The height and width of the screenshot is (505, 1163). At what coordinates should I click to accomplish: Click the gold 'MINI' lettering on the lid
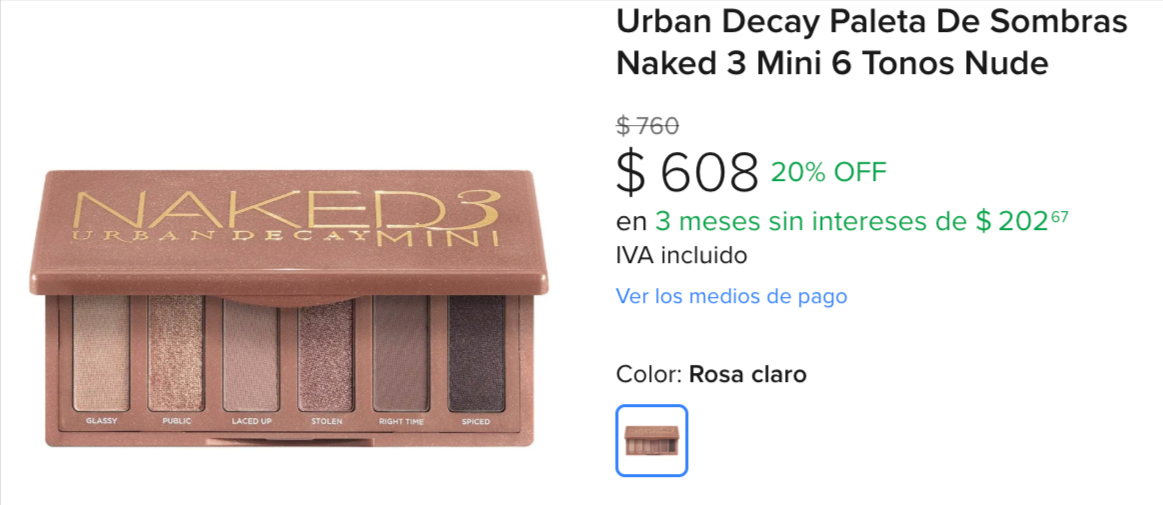(437, 239)
